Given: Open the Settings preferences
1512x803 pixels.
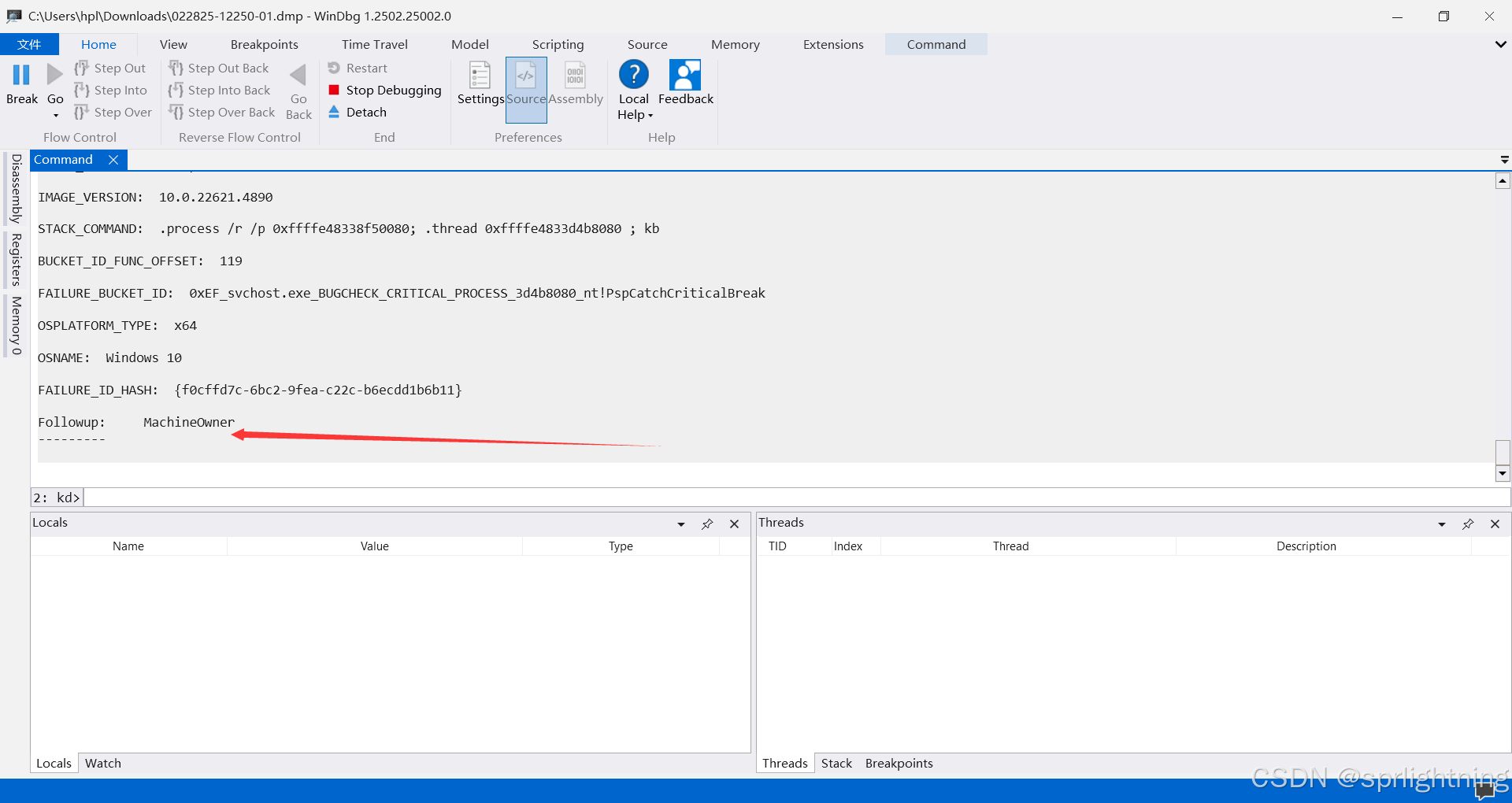Looking at the screenshot, I should coord(480,83).
